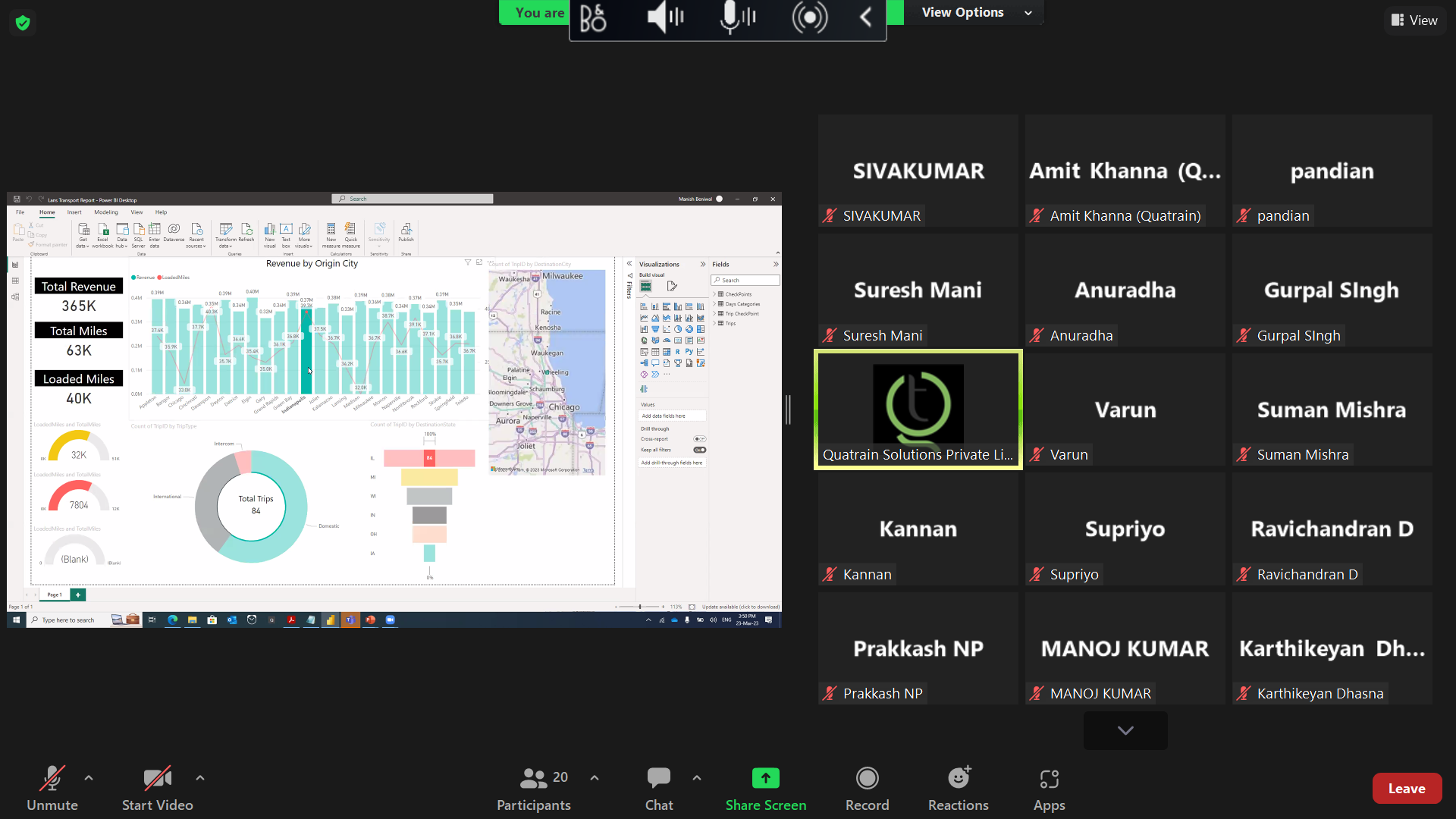Click the Fields pane Search box

point(745,280)
